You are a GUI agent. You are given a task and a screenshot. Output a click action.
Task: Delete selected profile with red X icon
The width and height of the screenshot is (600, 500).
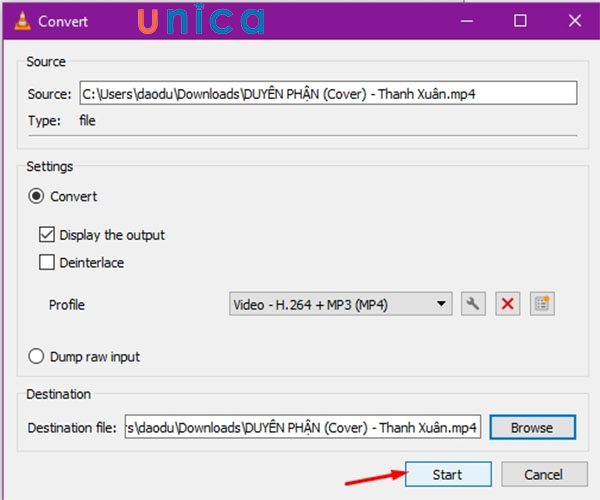pyautogui.click(x=507, y=304)
